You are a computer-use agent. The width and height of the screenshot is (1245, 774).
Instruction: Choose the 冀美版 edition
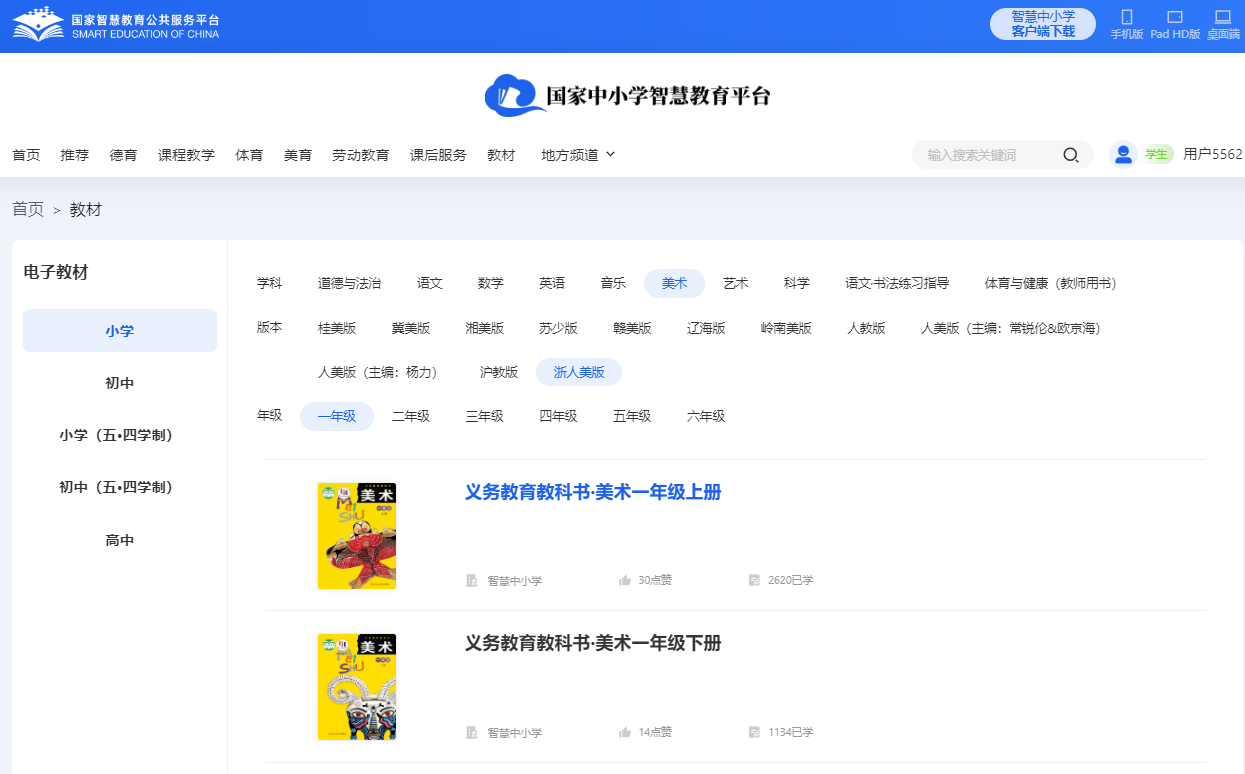click(411, 327)
